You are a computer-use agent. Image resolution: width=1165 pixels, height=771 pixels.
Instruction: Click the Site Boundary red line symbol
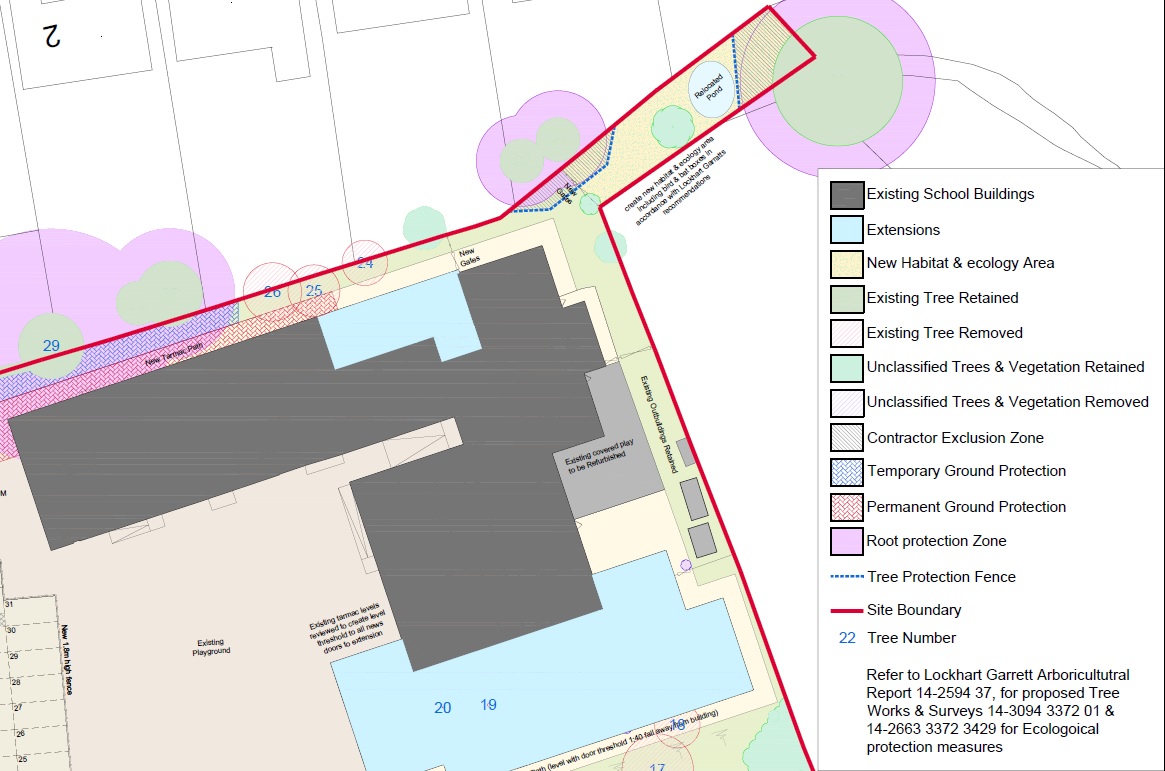[x=847, y=611]
